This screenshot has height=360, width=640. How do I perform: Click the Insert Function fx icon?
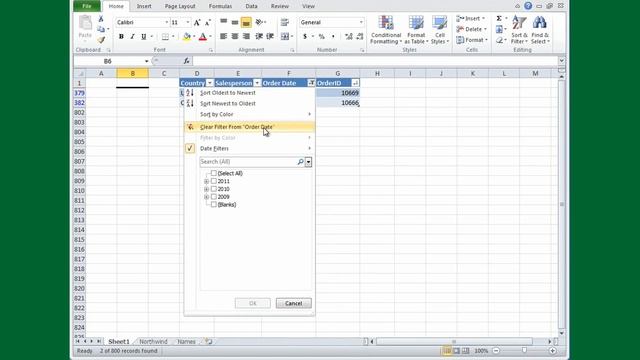(x=187, y=61)
